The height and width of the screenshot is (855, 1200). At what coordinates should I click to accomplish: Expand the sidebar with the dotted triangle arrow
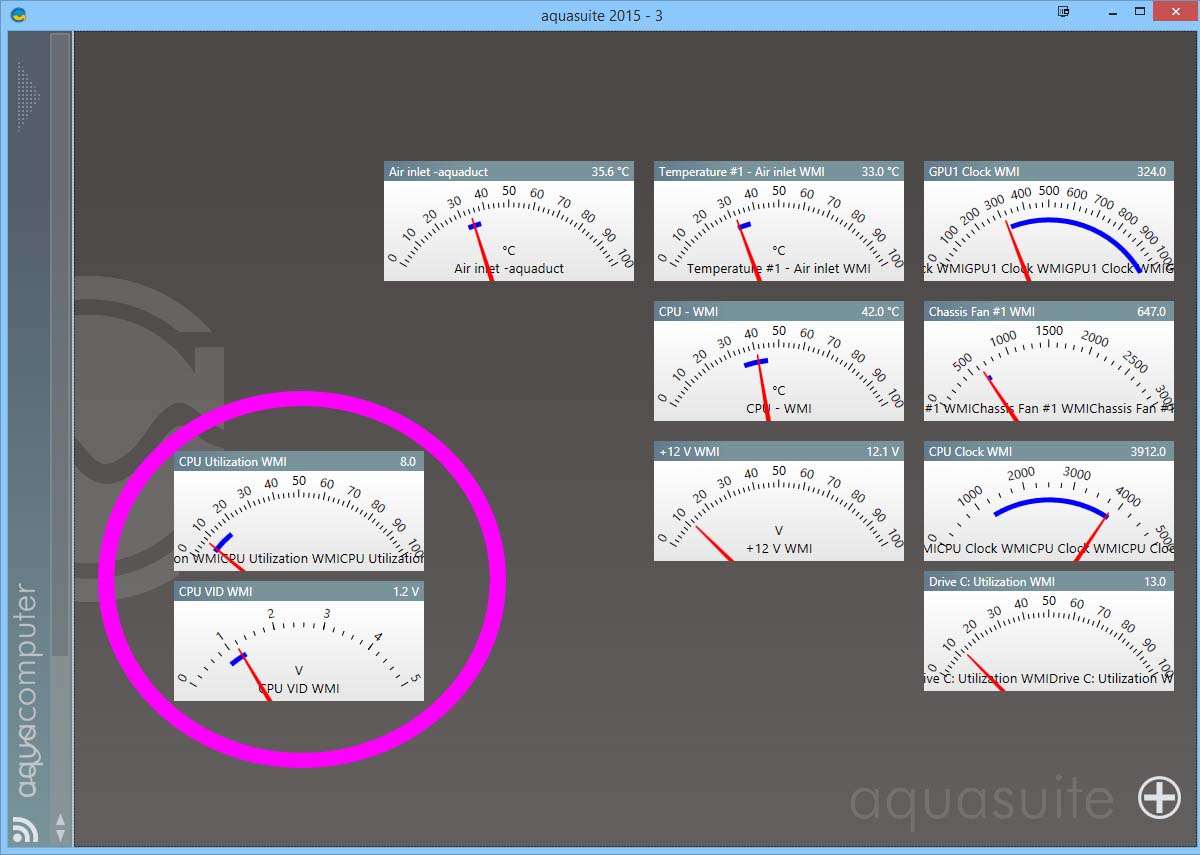pyautogui.click(x=29, y=96)
